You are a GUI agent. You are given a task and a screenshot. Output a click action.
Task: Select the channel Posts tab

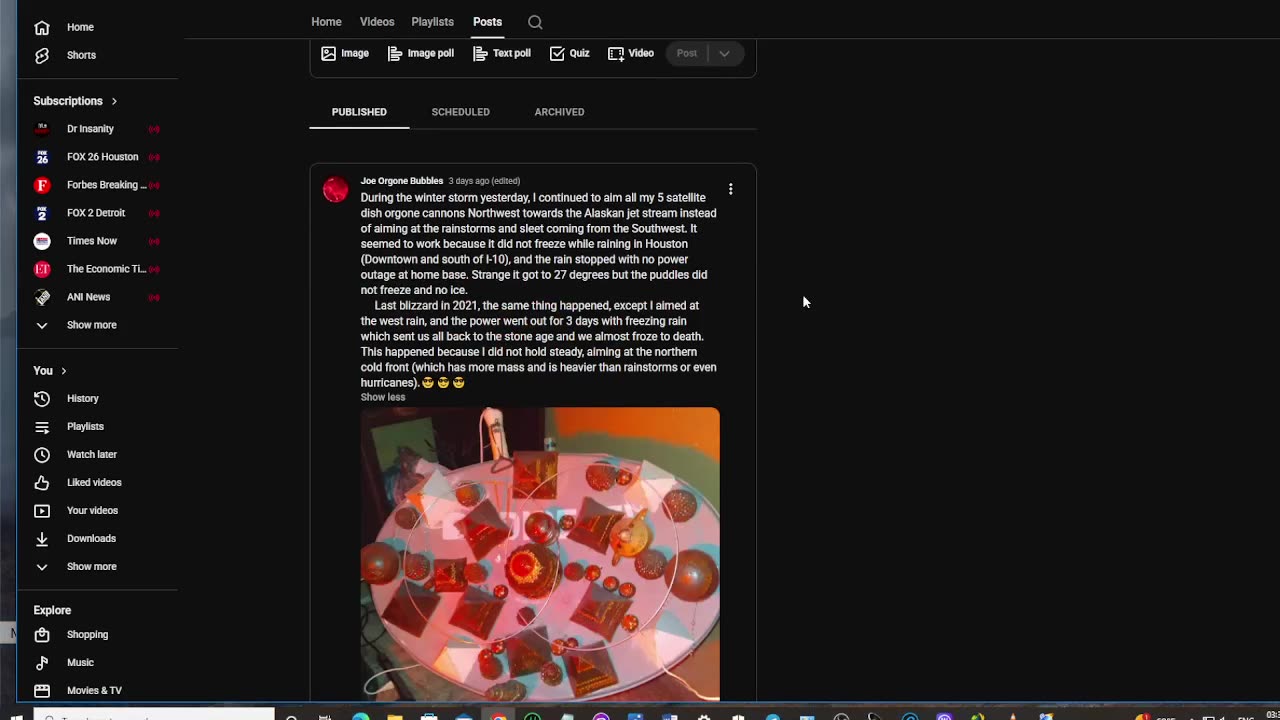coord(487,22)
